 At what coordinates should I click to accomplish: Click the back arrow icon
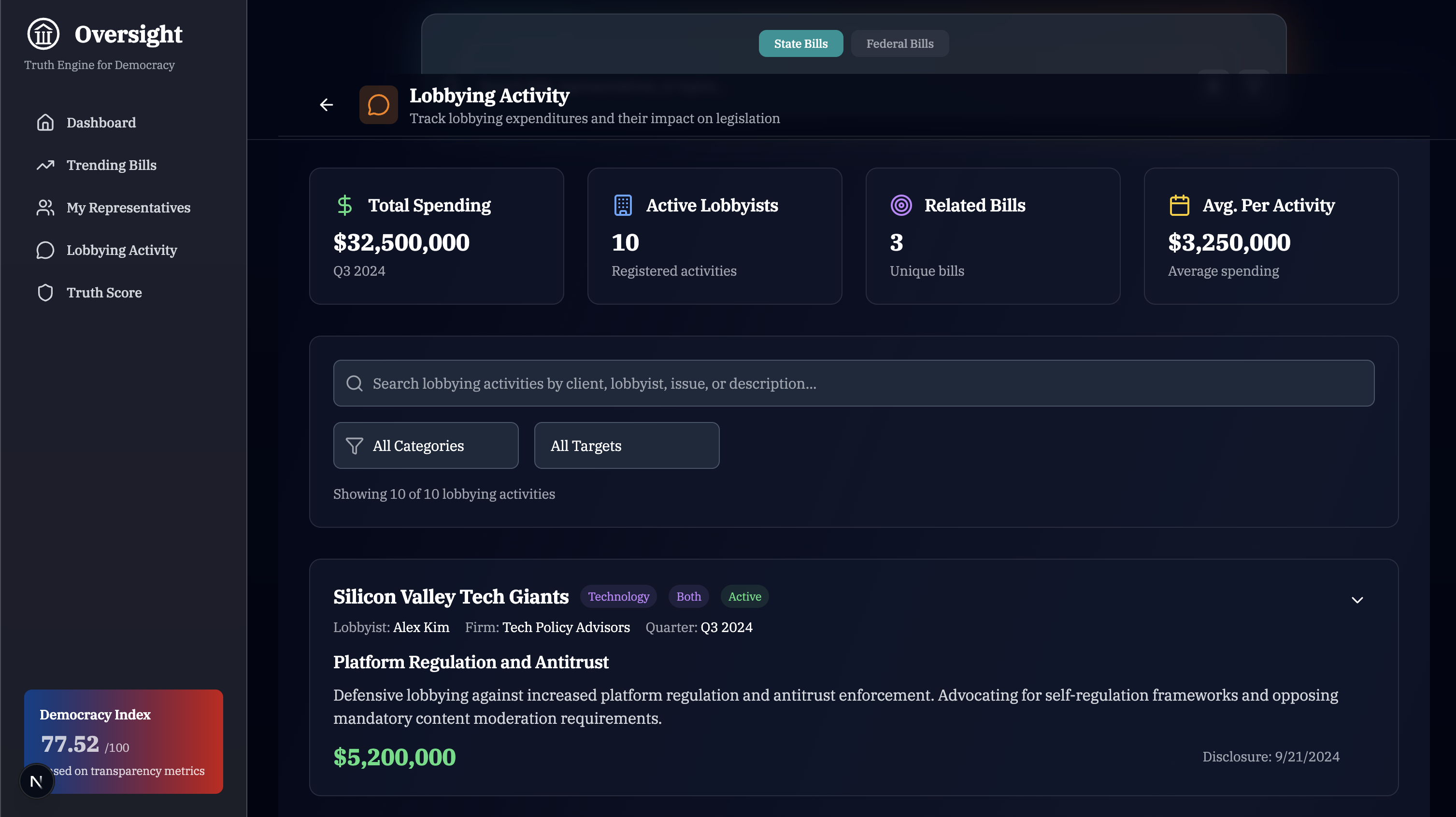tap(326, 104)
